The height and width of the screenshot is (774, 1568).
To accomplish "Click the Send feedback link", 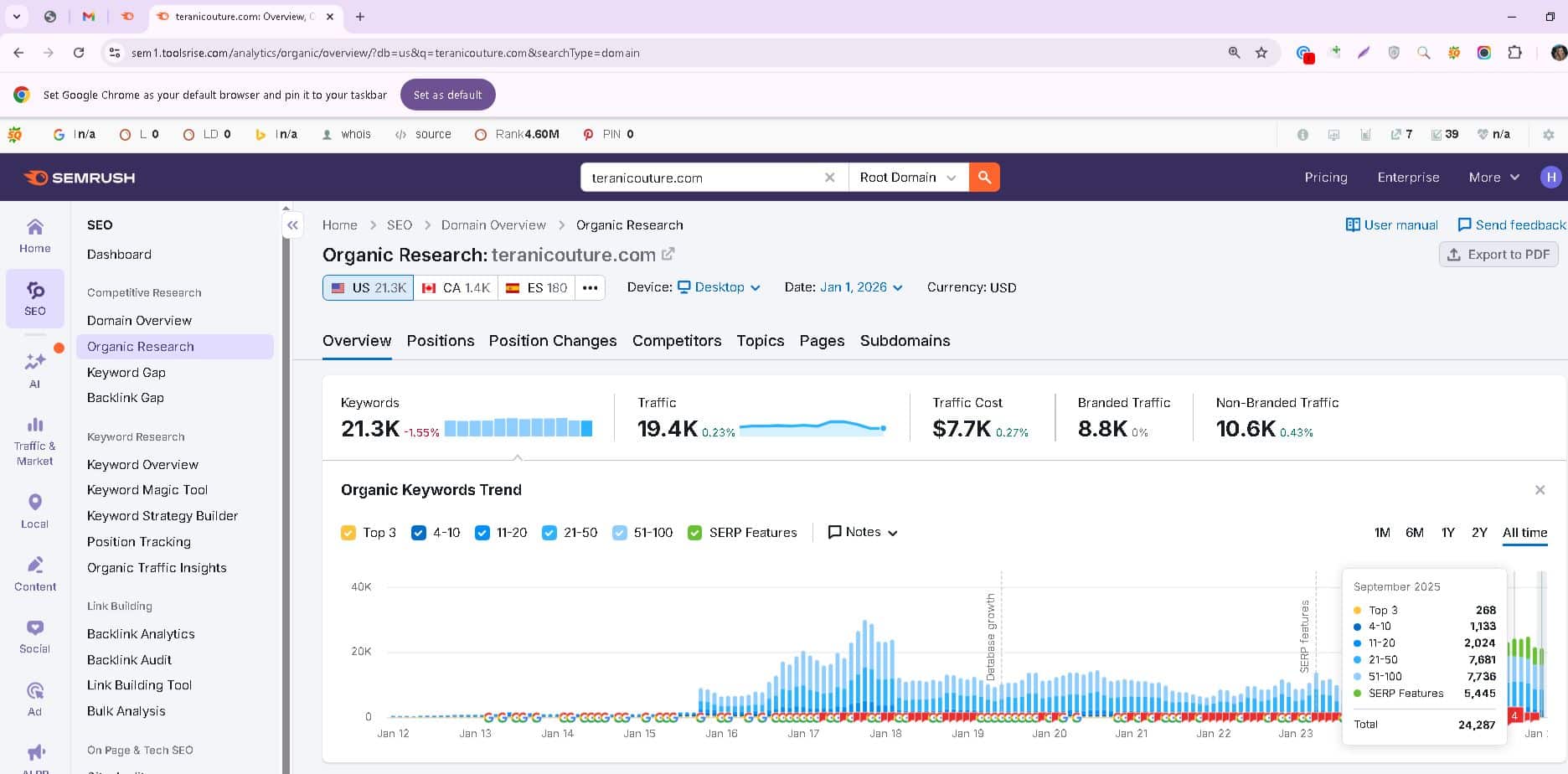I will click(1512, 225).
